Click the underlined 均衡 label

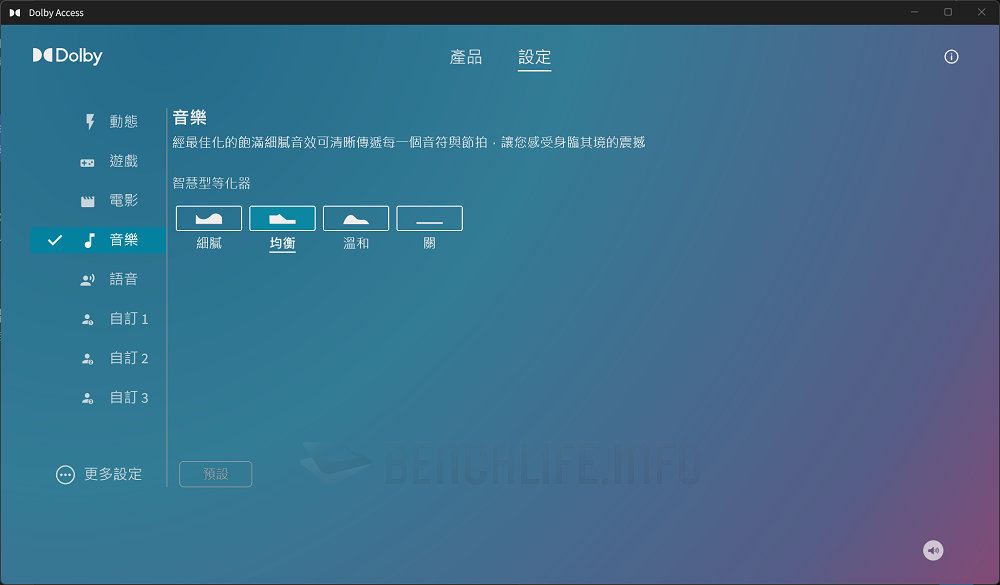pos(283,243)
